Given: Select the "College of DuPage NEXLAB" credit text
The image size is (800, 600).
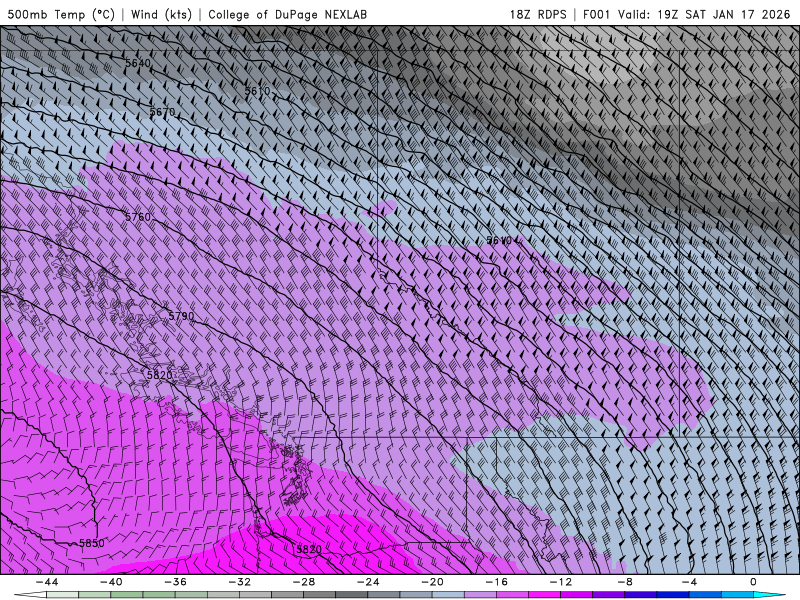Looking at the screenshot, I should tap(287, 14).
